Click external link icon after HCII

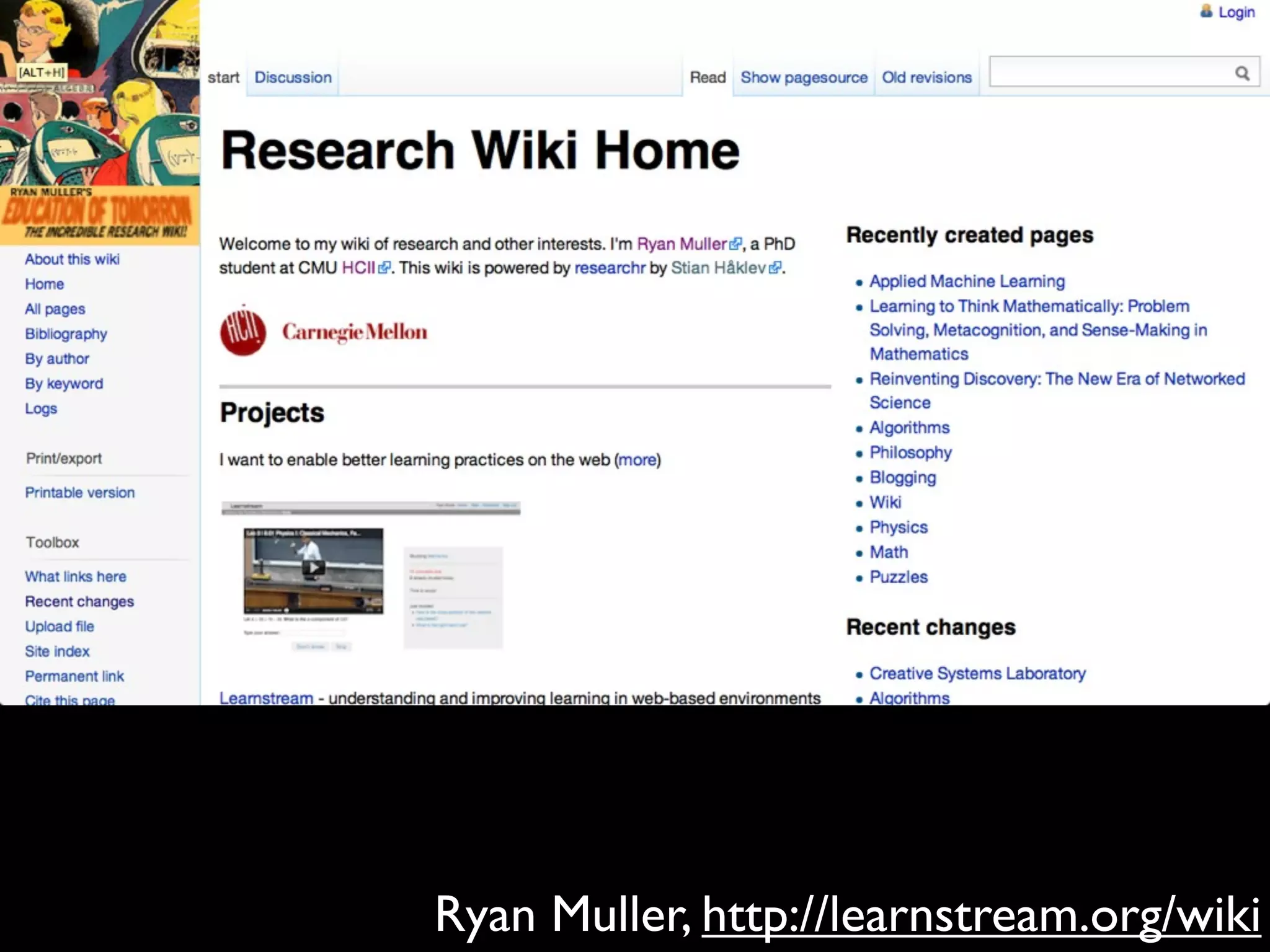click(x=384, y=268)
